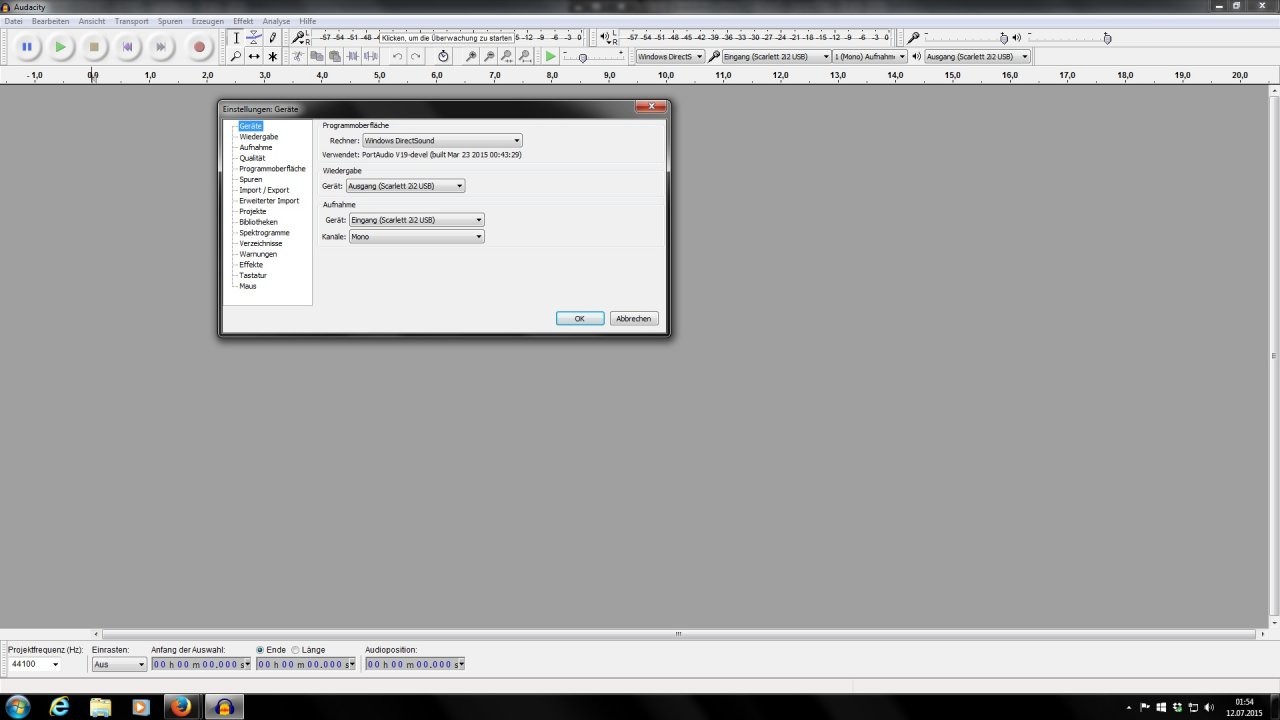Click the Paste icon in edit toolbar
This screenshot has height=720, width=1280.
[334, 57]
